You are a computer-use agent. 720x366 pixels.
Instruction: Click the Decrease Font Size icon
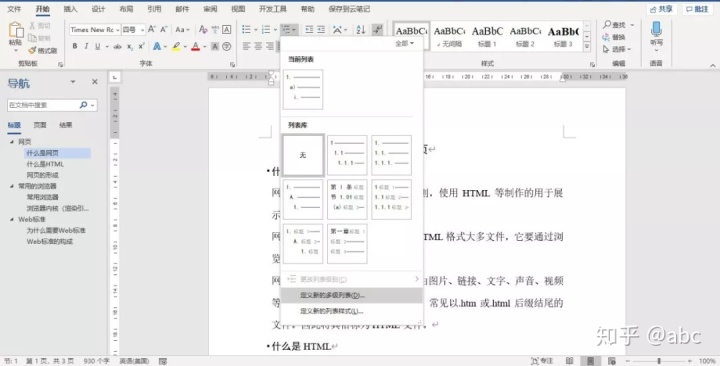point(163,29)
